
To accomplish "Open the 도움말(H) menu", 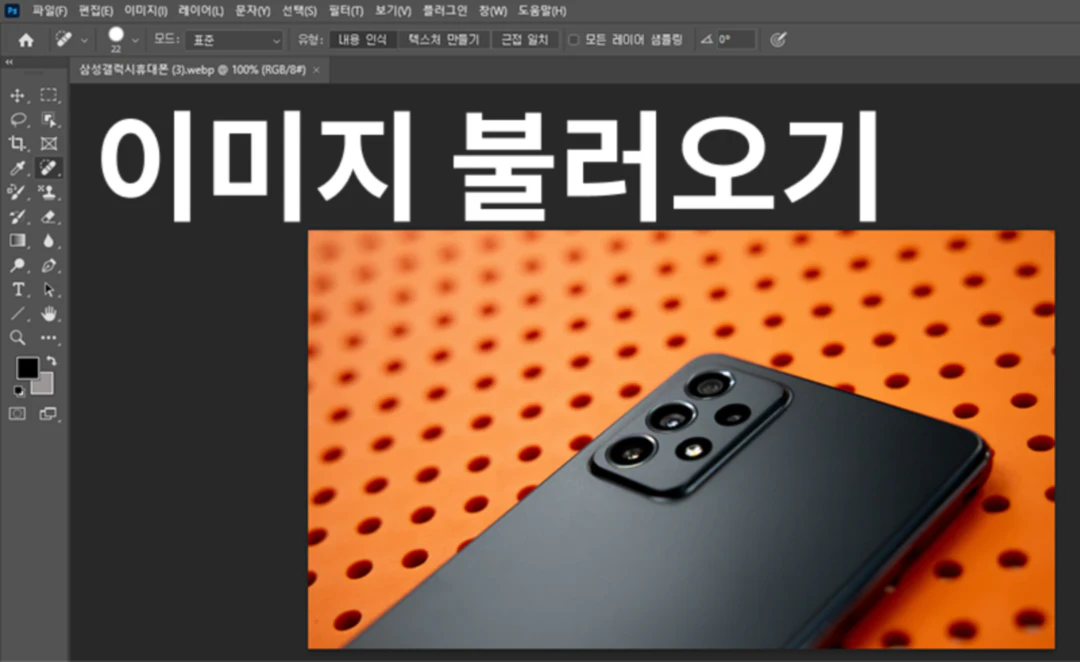I will [542, 11].
